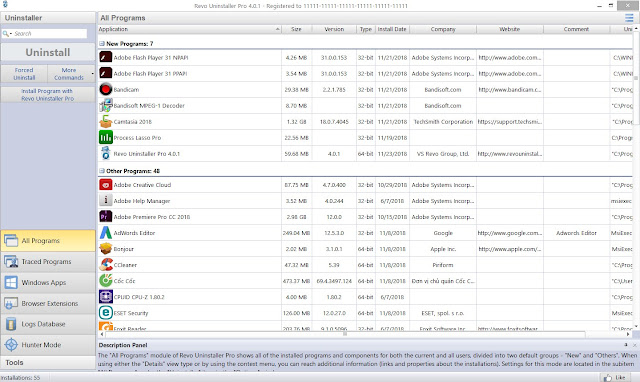
Task: Click the Windows Apps sidebar icon
Action: 11,282
